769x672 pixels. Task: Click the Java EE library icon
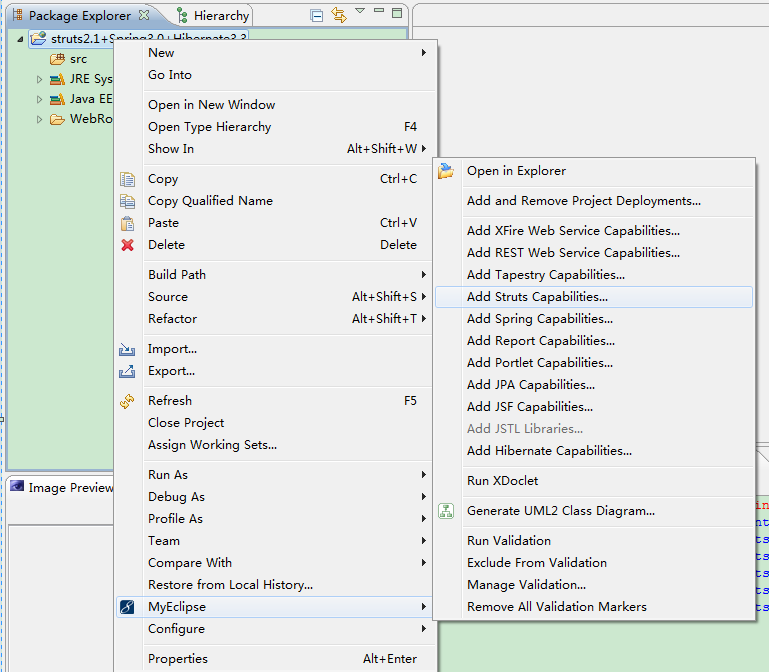57,100
